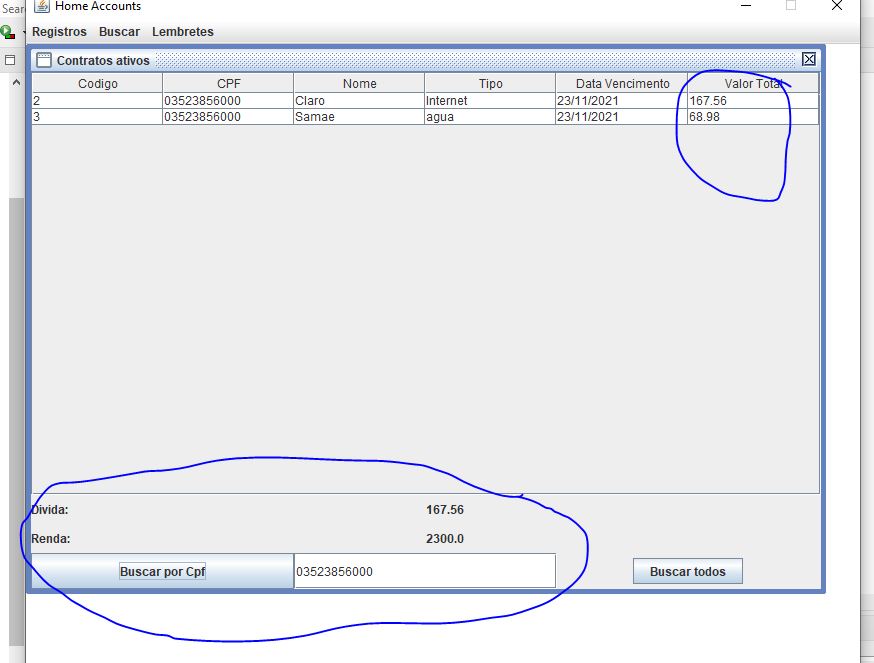This screenshot has width=874, height=663.
Task: Select the Claro contract name cell
Action: pos(359,101)
